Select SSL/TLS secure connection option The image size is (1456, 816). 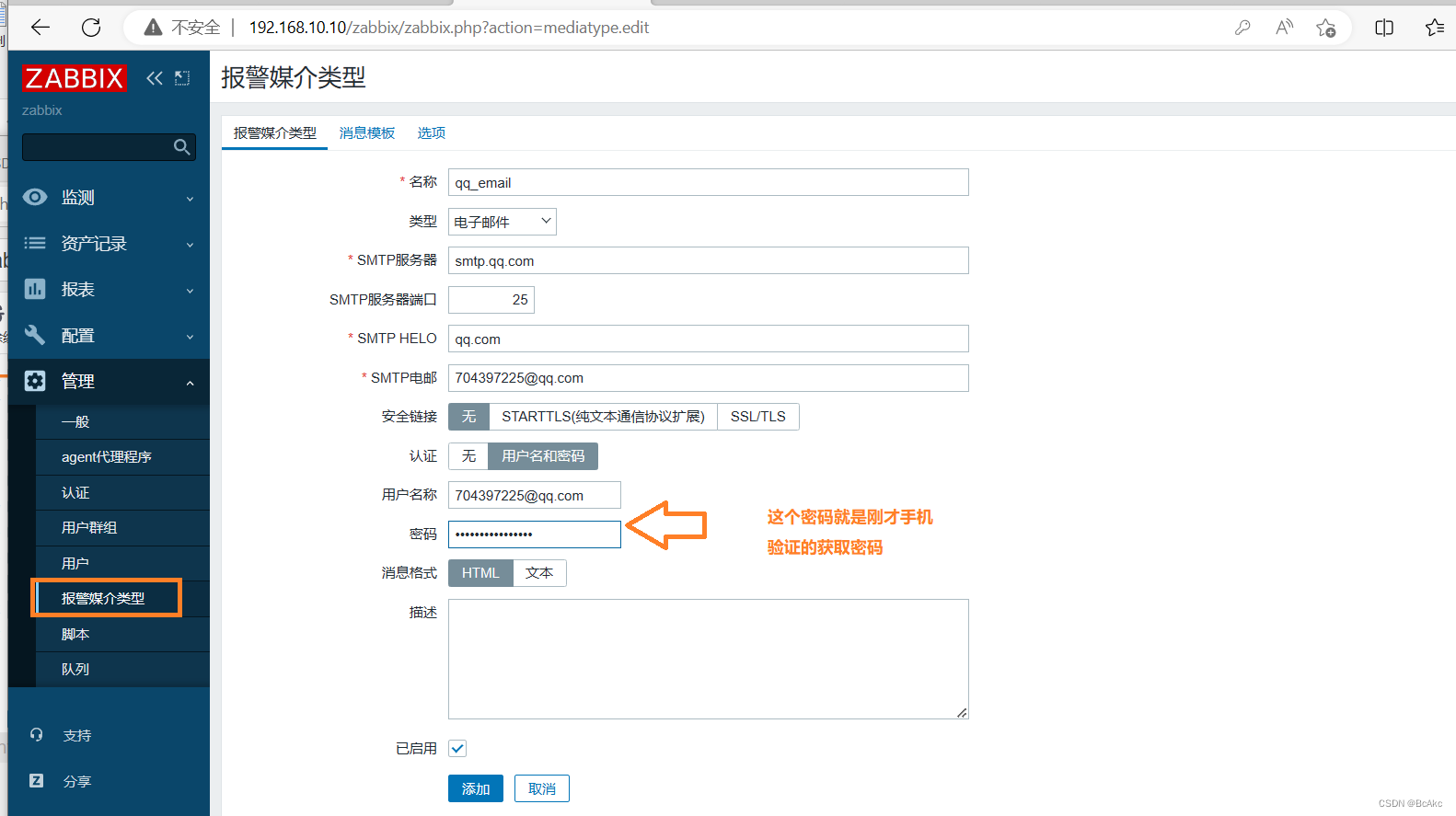tap(758, 417)
